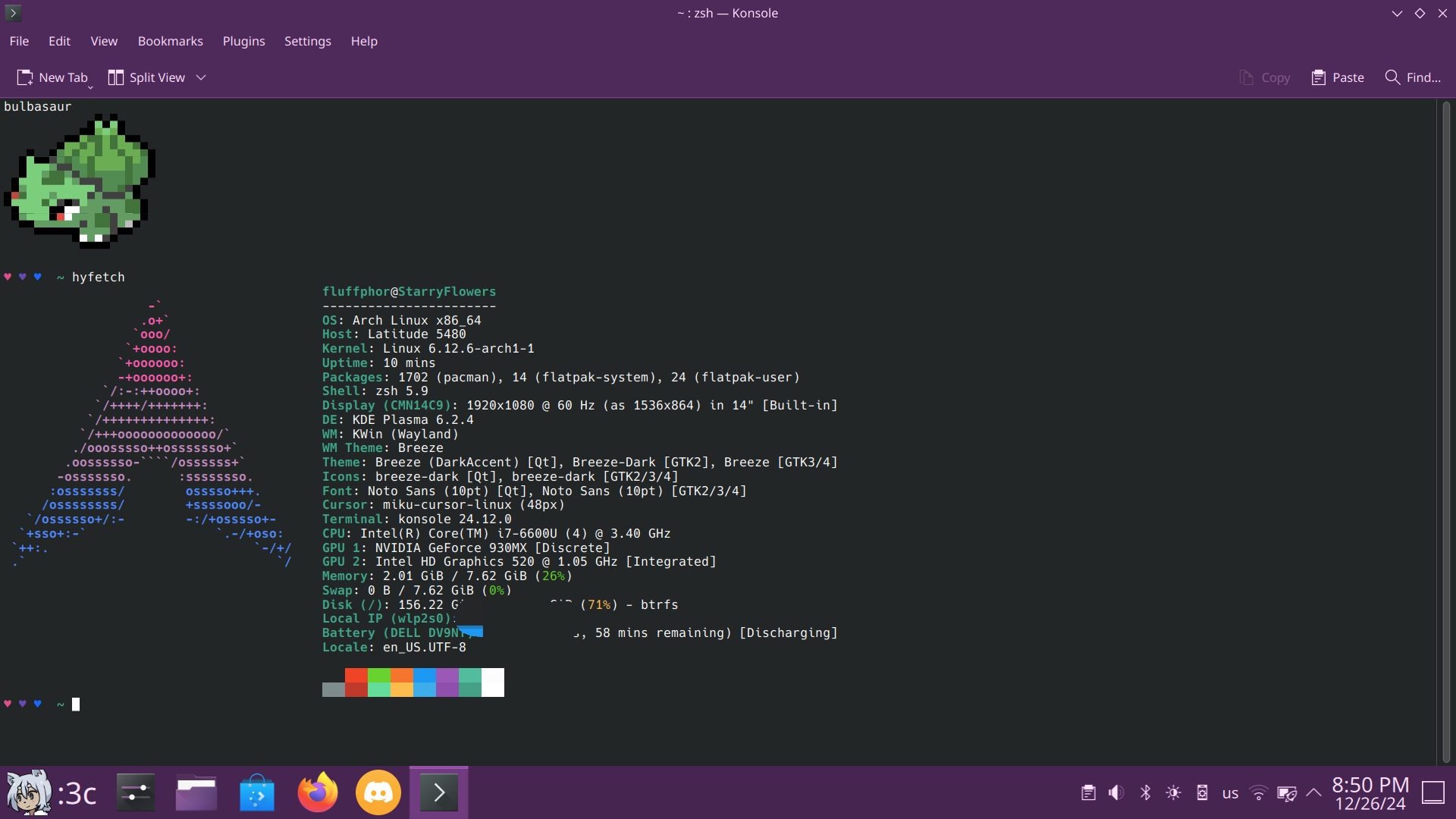The height and width of the screenshot is (819, 1456).
Task: Click the 'WM: KWin (Wayland)' line
Action: click(391, 435)
